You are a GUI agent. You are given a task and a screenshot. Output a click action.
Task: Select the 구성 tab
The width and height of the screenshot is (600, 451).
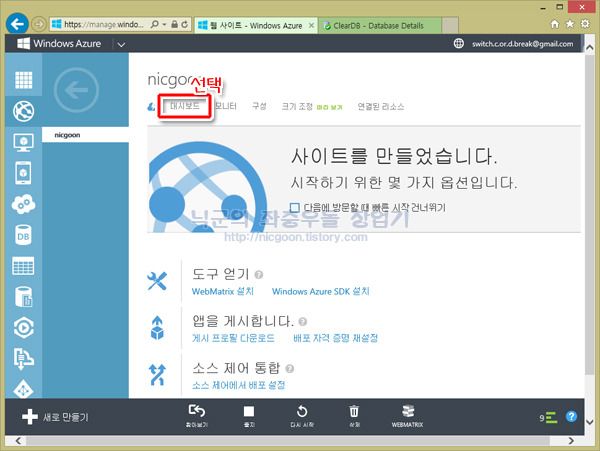(259, 106)
